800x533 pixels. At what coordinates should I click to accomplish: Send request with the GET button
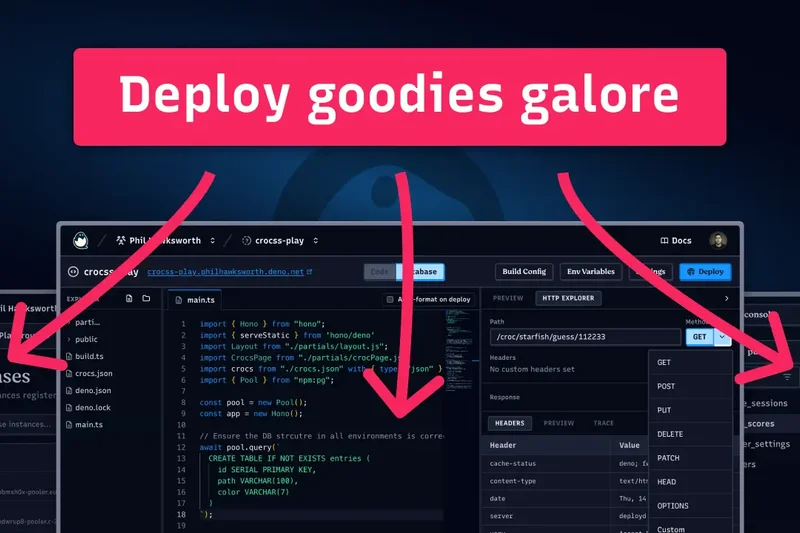pyautogui.click(x=699, y=337)
